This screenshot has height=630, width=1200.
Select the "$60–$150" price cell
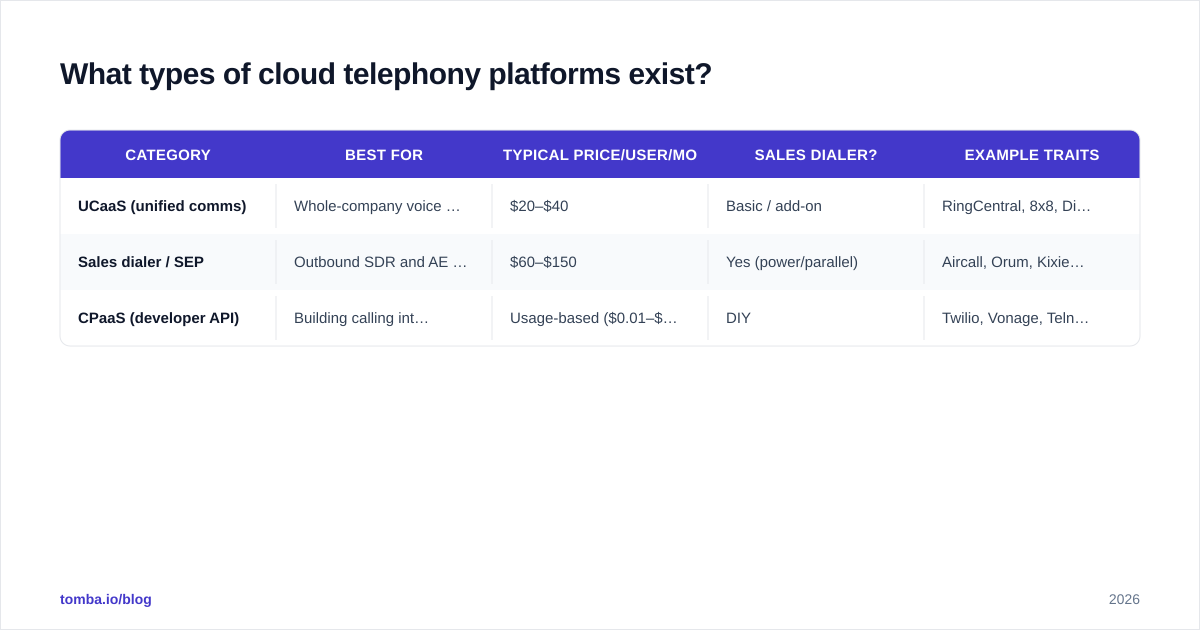click(600, 262)
